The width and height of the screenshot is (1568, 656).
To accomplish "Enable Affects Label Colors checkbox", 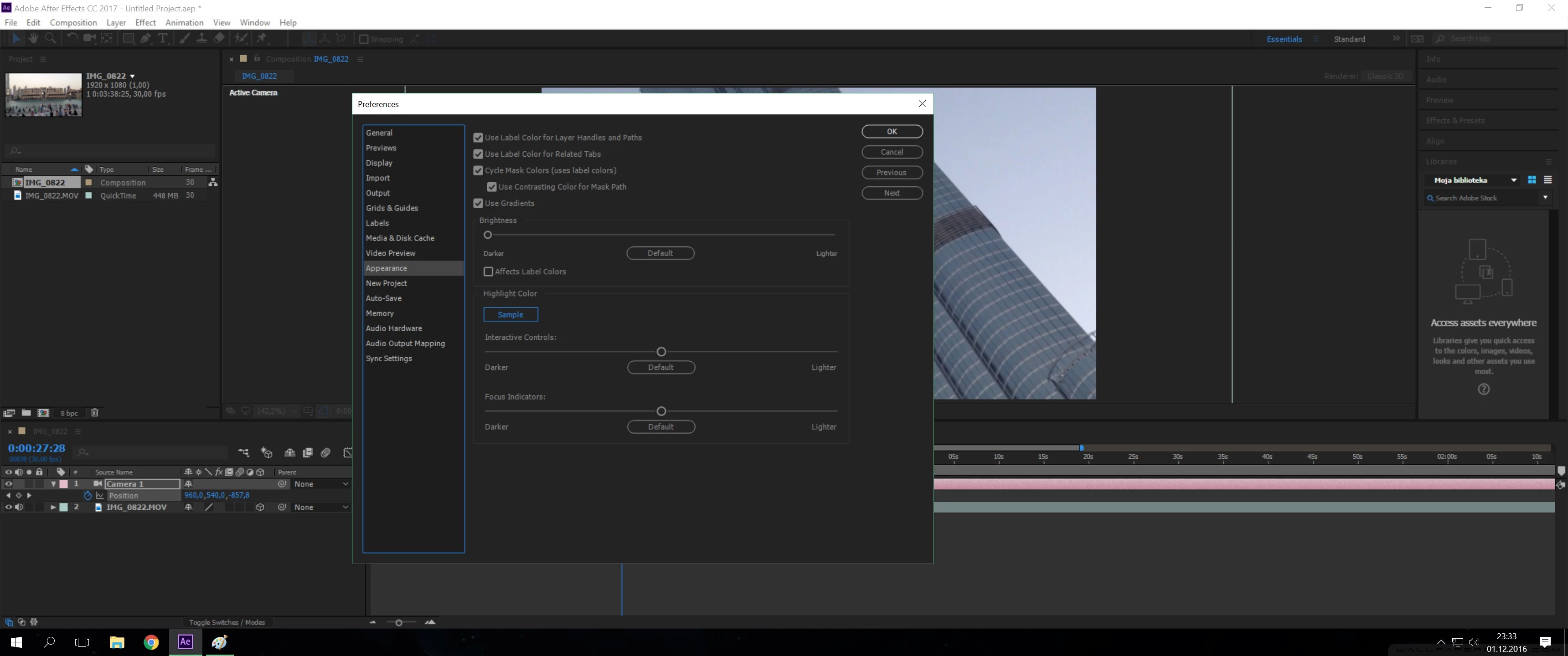I will pos(488,272).
